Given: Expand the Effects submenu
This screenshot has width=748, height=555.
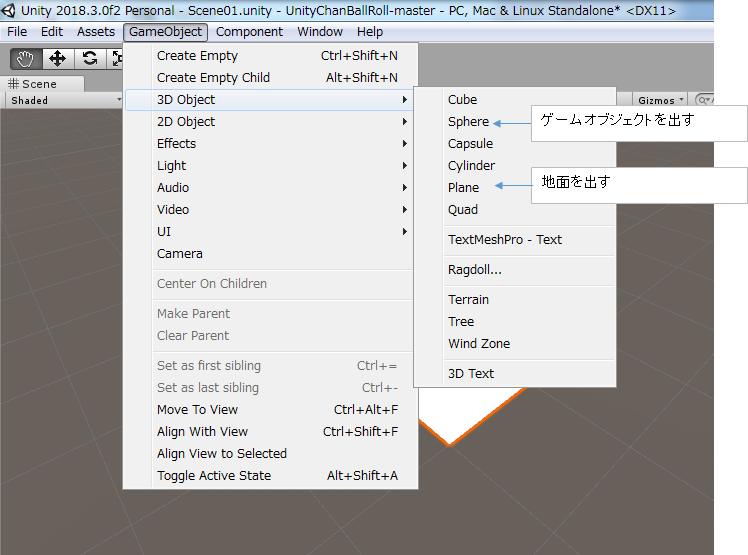Looking at the screenshot, I should (271, 144).
